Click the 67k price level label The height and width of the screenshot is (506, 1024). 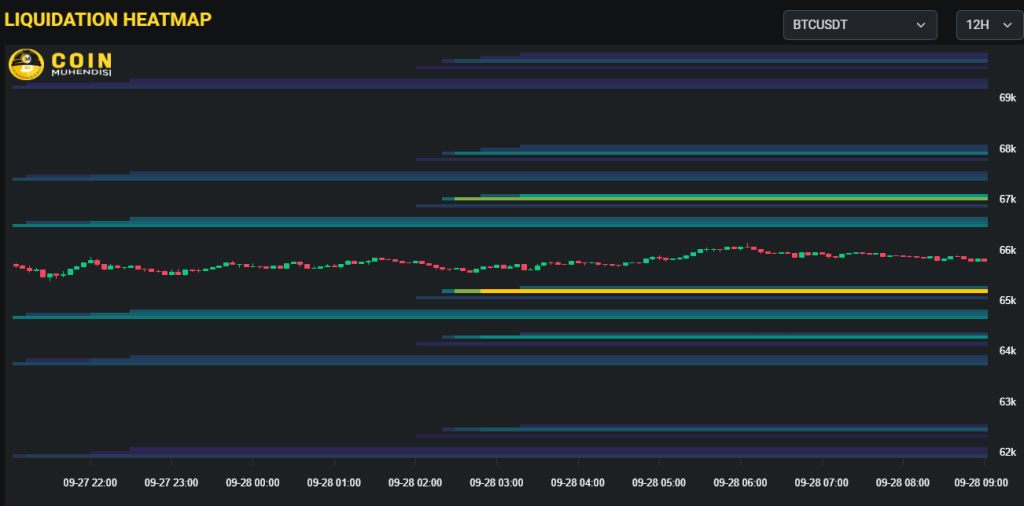pos(1007,199)
